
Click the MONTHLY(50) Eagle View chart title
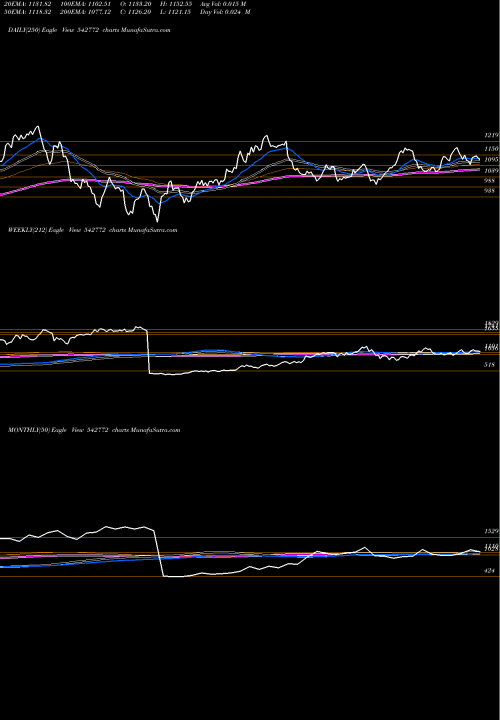pos(94,430)
